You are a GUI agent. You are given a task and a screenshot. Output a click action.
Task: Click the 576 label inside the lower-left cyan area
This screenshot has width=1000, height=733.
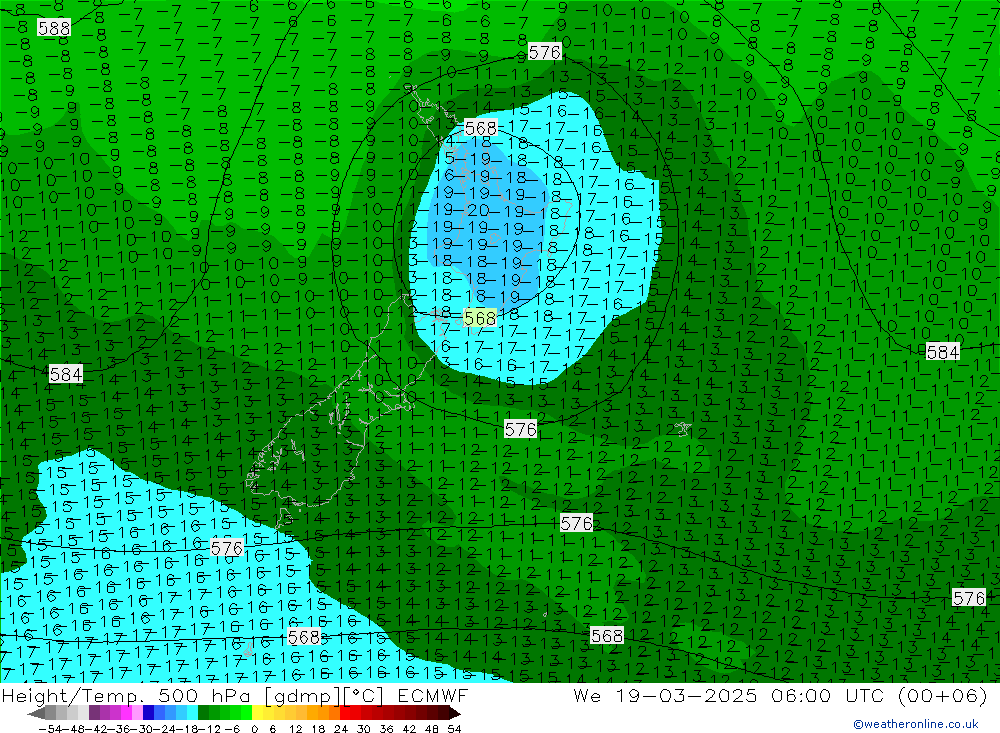click(227, 548)
